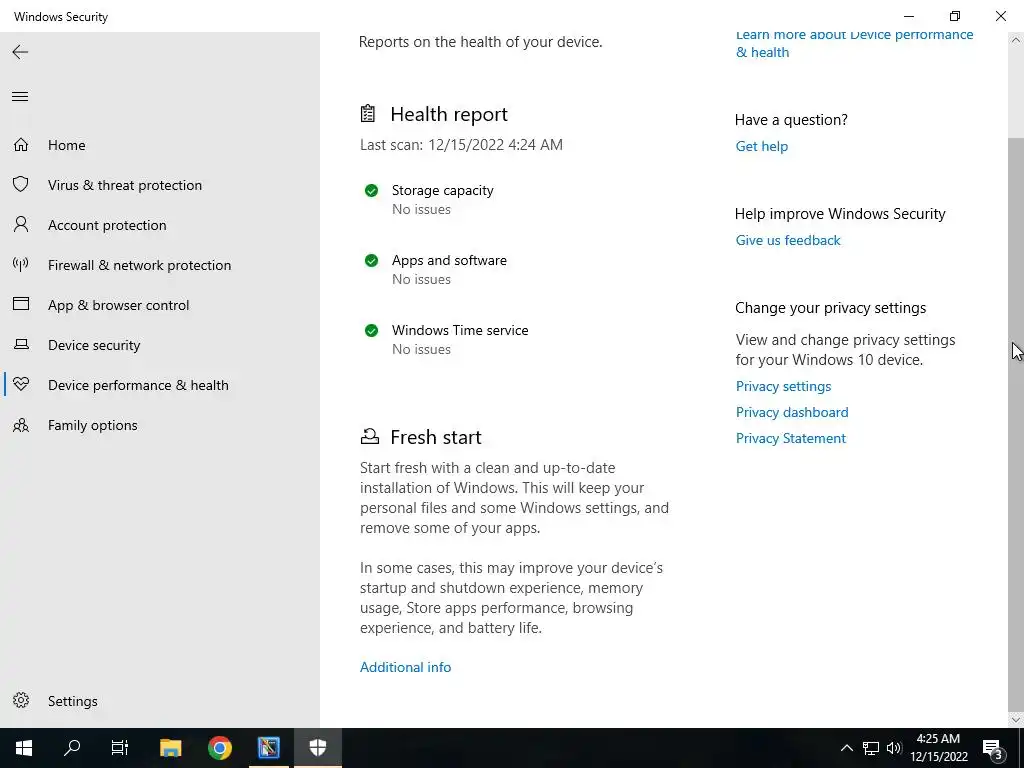Click green check beside Storage capacity
This screenshot has width=1024, height=768.
pyautogui.click(x=371, y=190)
